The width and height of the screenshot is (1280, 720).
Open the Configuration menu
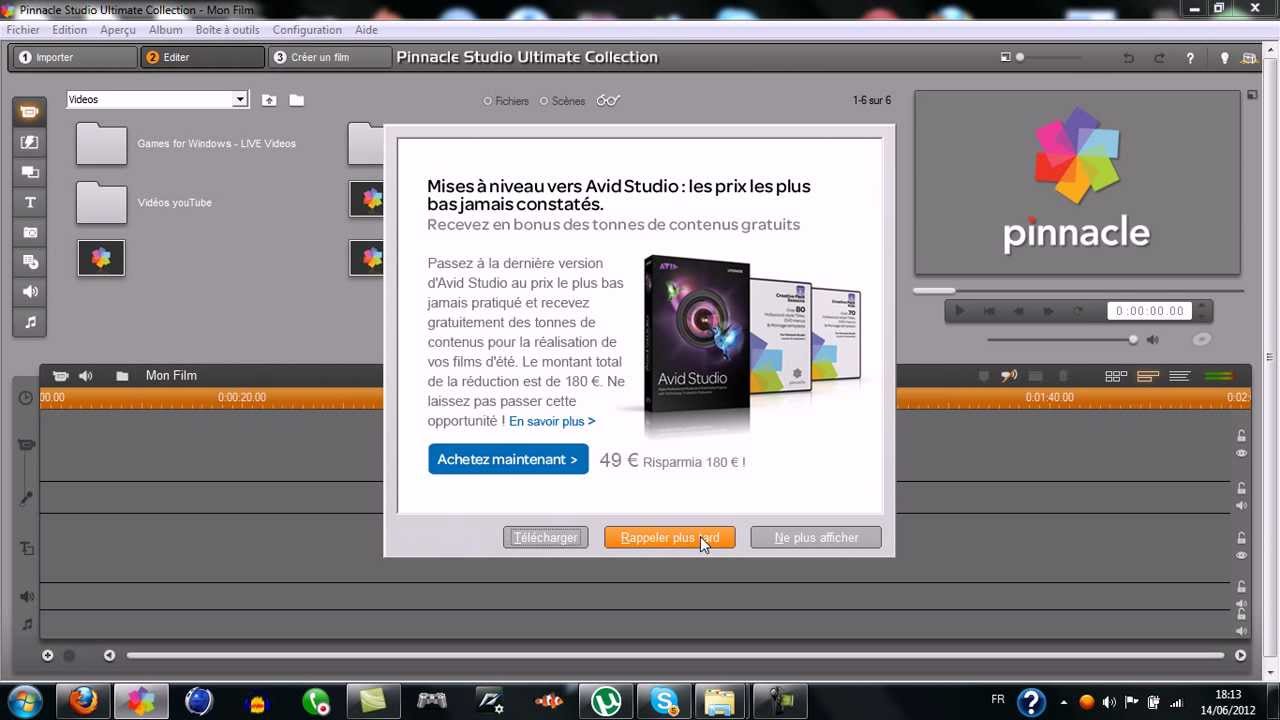click(x=307, y=30)
